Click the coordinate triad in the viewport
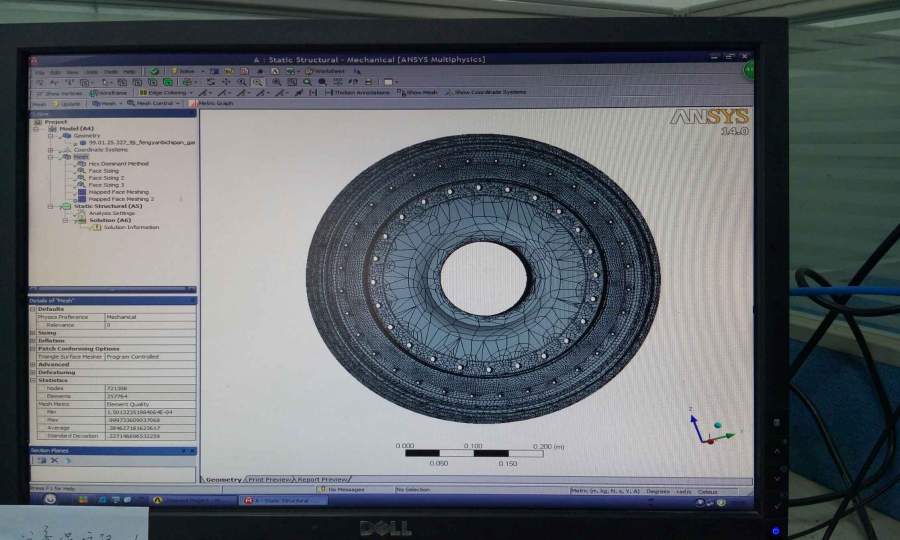This screenshot has height=540, width=900. [711, 427]
